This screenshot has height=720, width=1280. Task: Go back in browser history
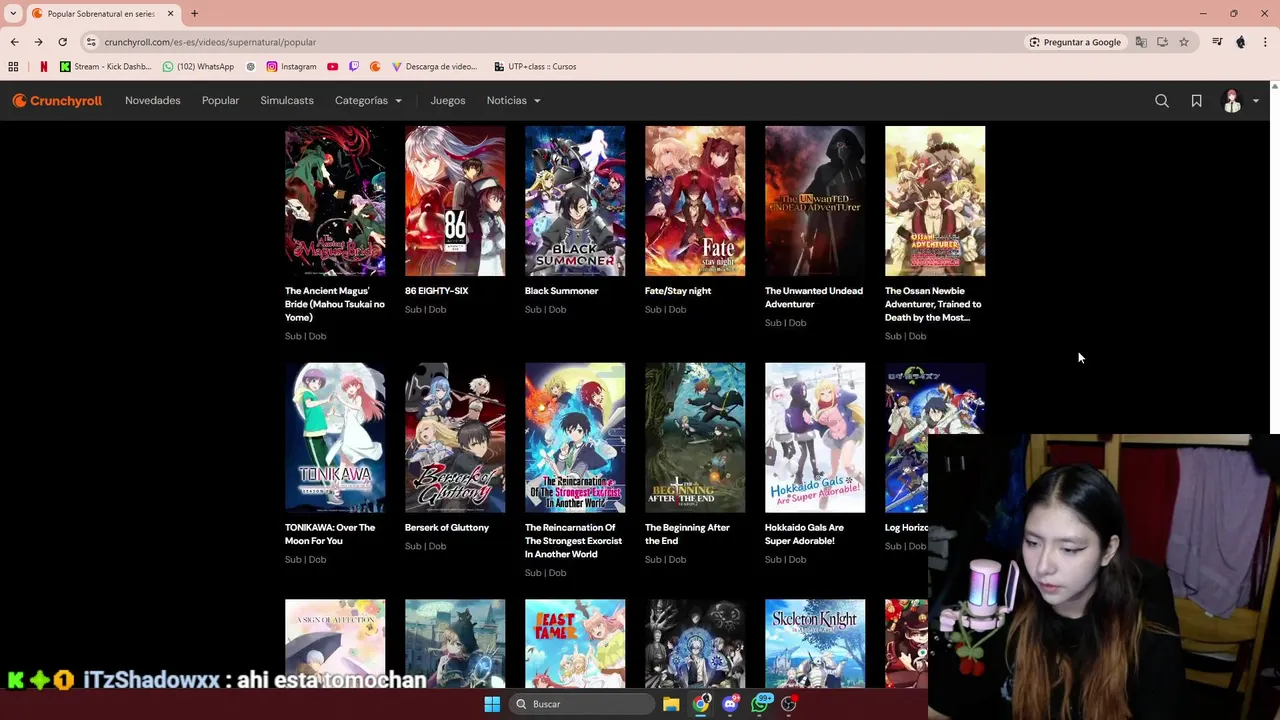tap(14, 42)
